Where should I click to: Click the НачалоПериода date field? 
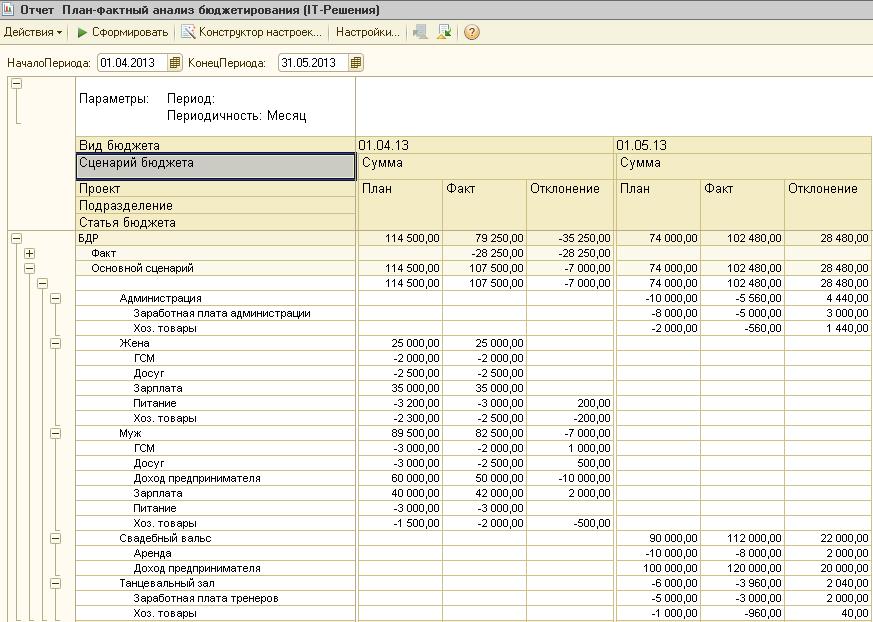tap(132, 63)
